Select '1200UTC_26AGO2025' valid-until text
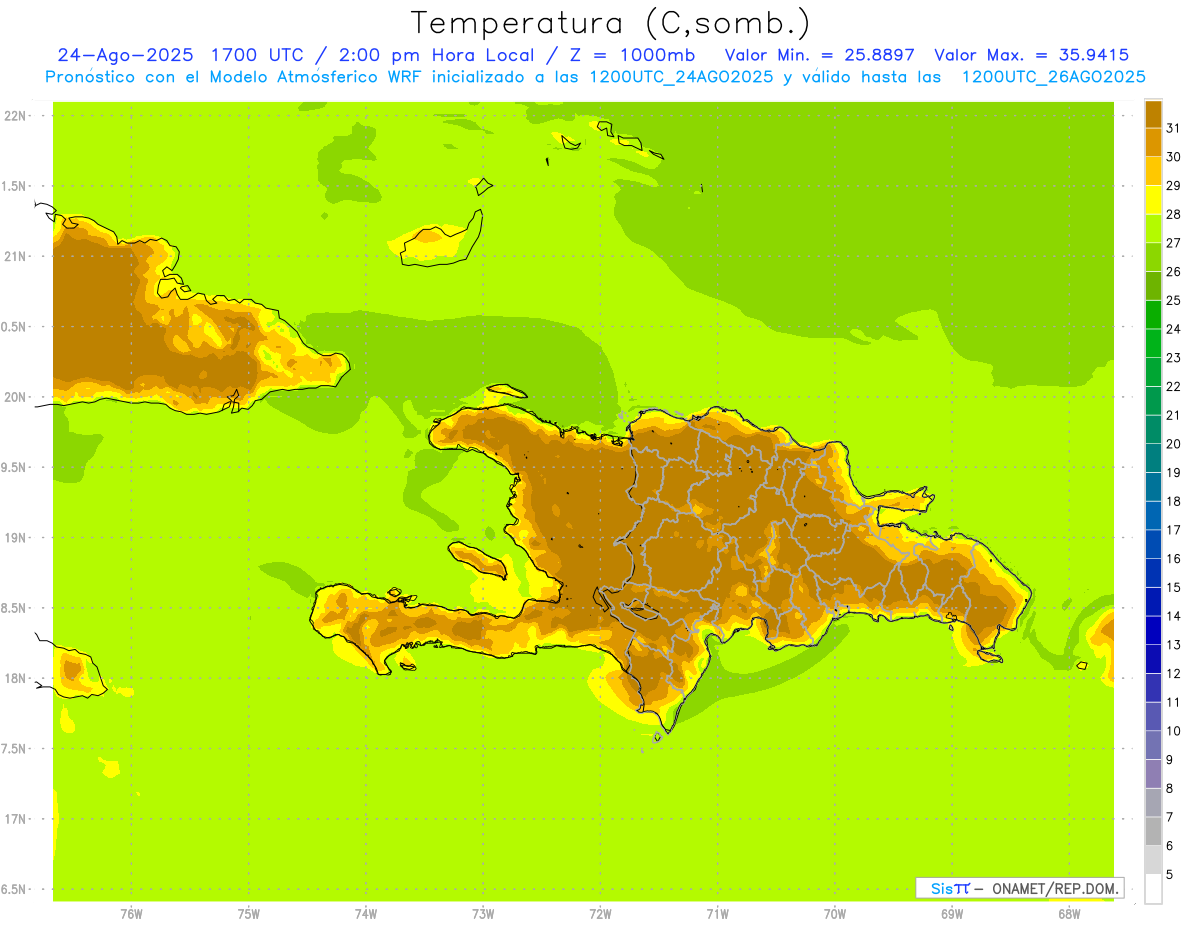The width and height of the screenshot is (1200, 927). click(x=1053, y=77)
